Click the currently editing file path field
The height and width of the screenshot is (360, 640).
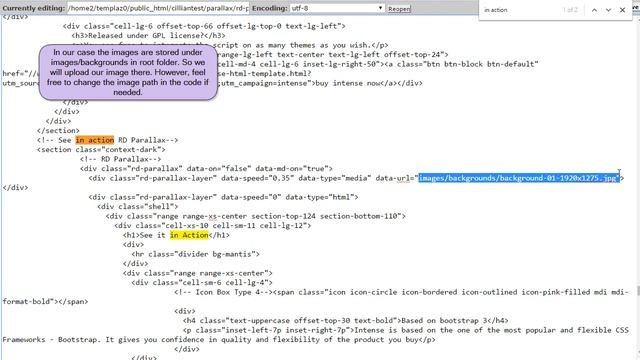[x=158, y=8]
